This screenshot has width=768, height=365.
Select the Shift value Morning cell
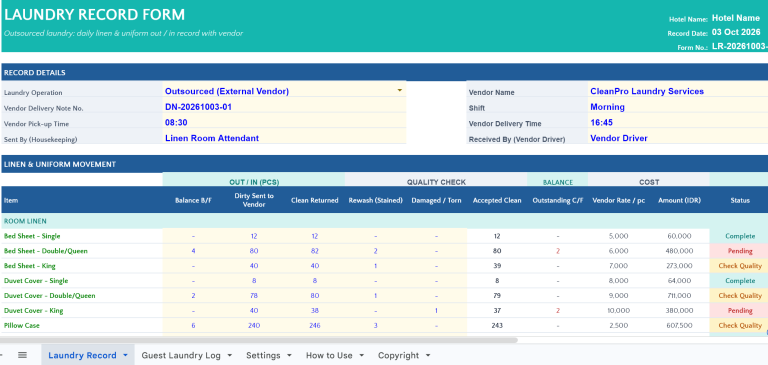(x=678, y=107)
